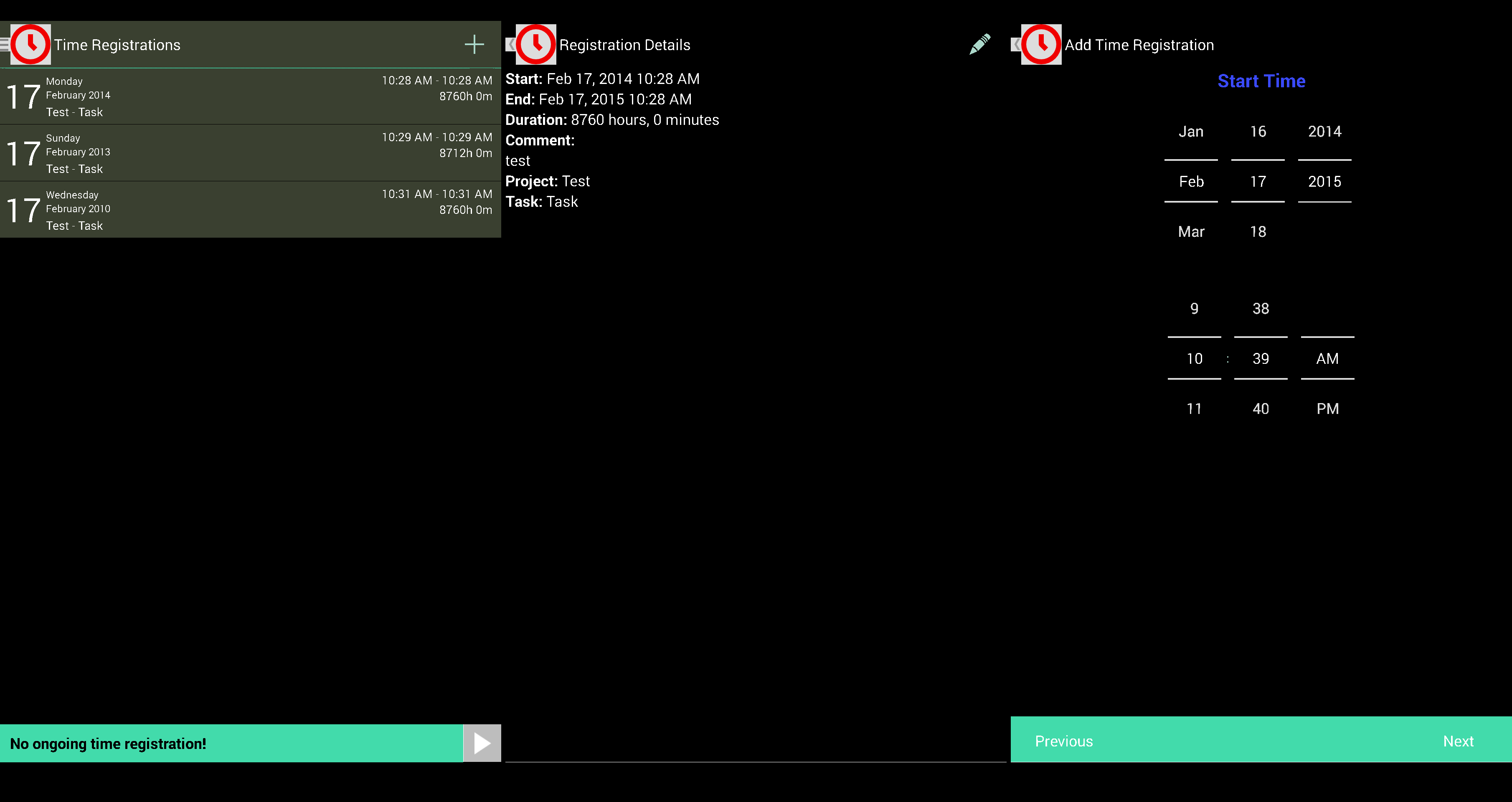The width and height of the screenshot is (1512, 802).
Task: Select the Sunday February 2013 registration entry
Action: tap(250, 152)
